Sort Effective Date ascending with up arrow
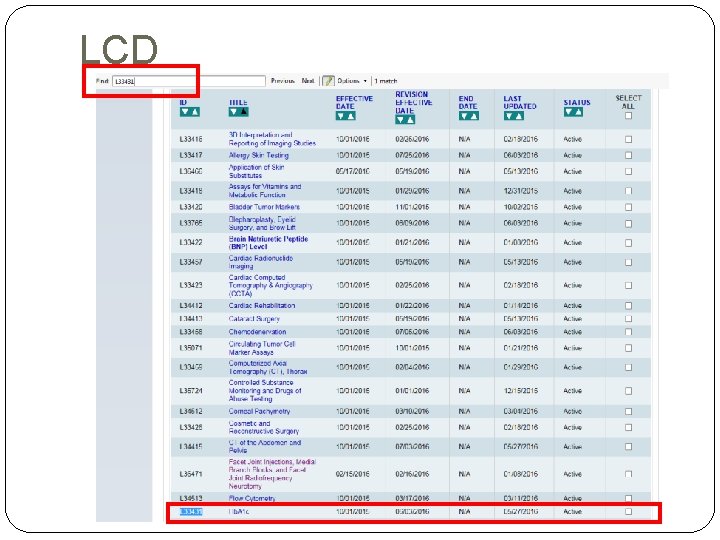720x540 pixels. [351, 116]
